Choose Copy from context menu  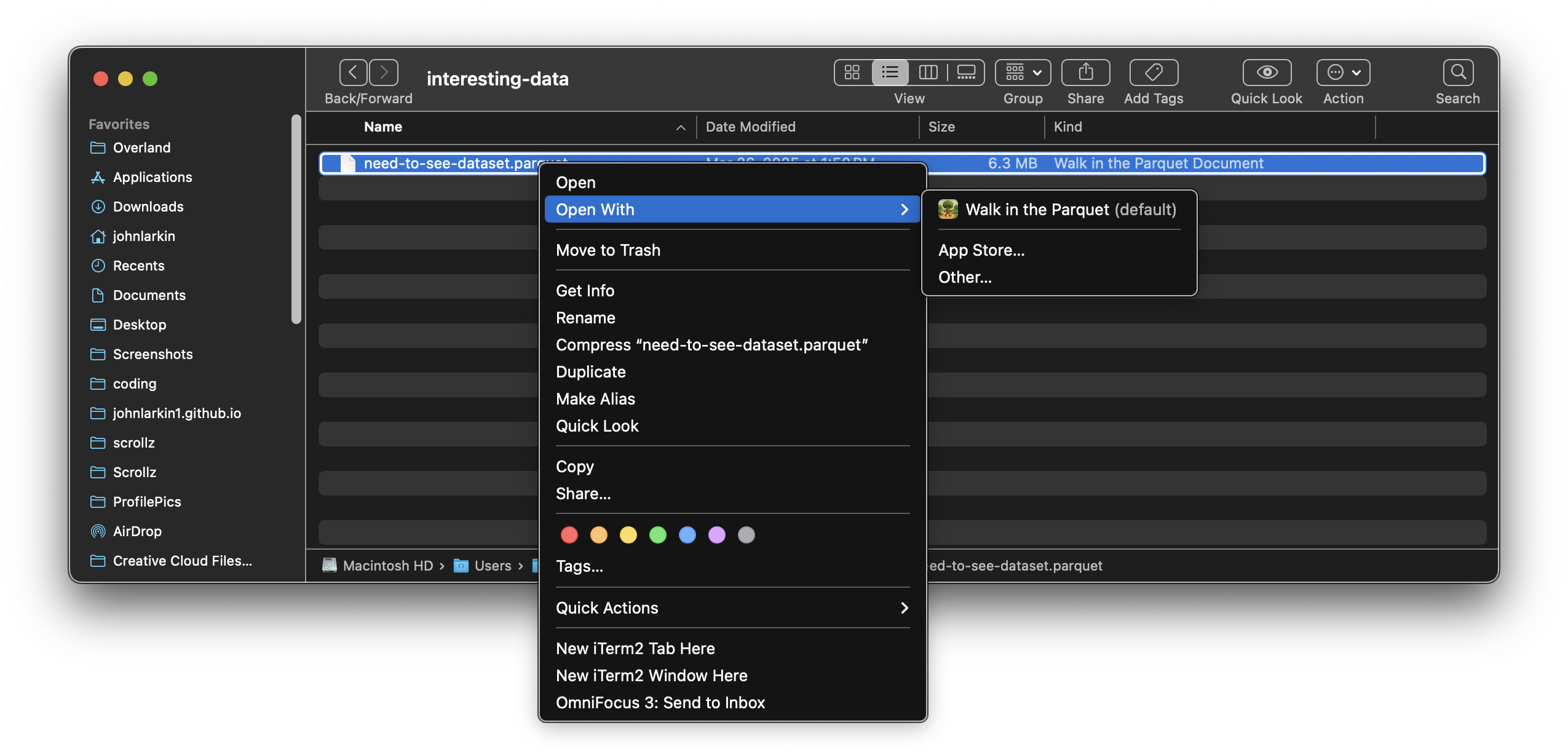pos(732,467)
